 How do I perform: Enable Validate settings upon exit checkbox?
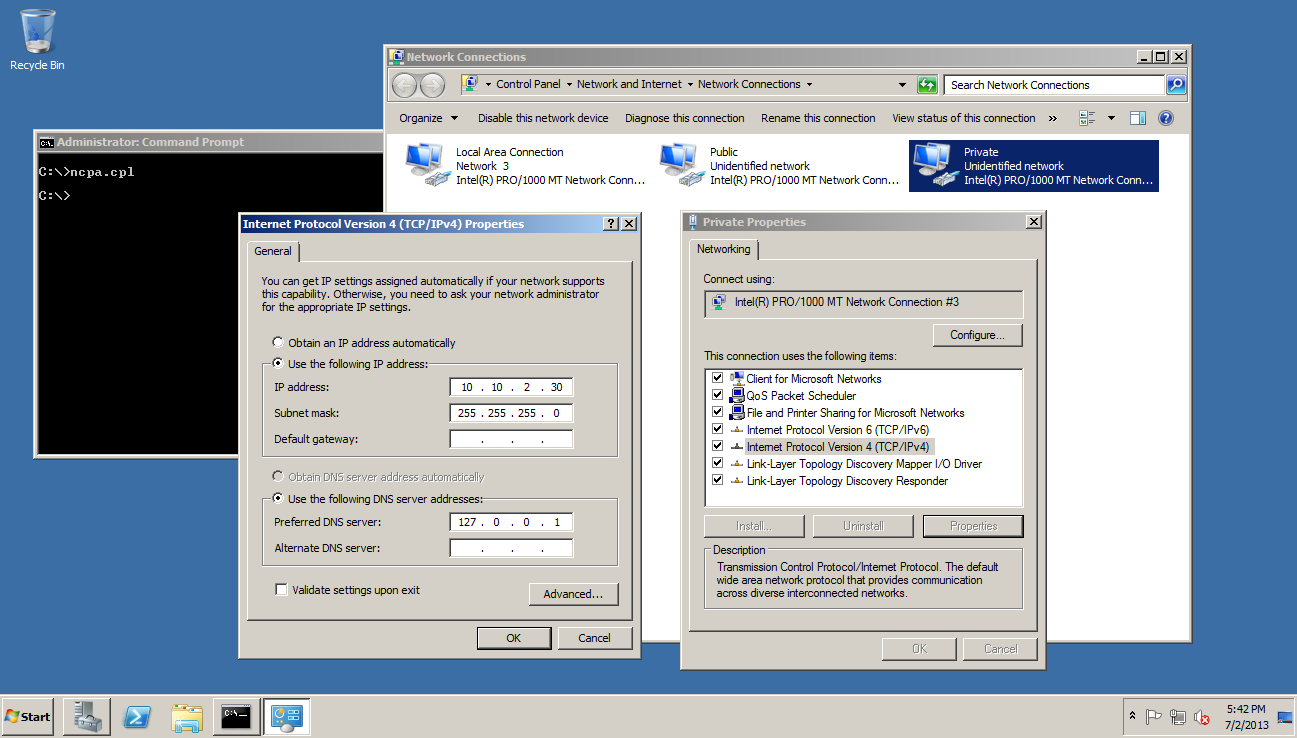(281, 590)
